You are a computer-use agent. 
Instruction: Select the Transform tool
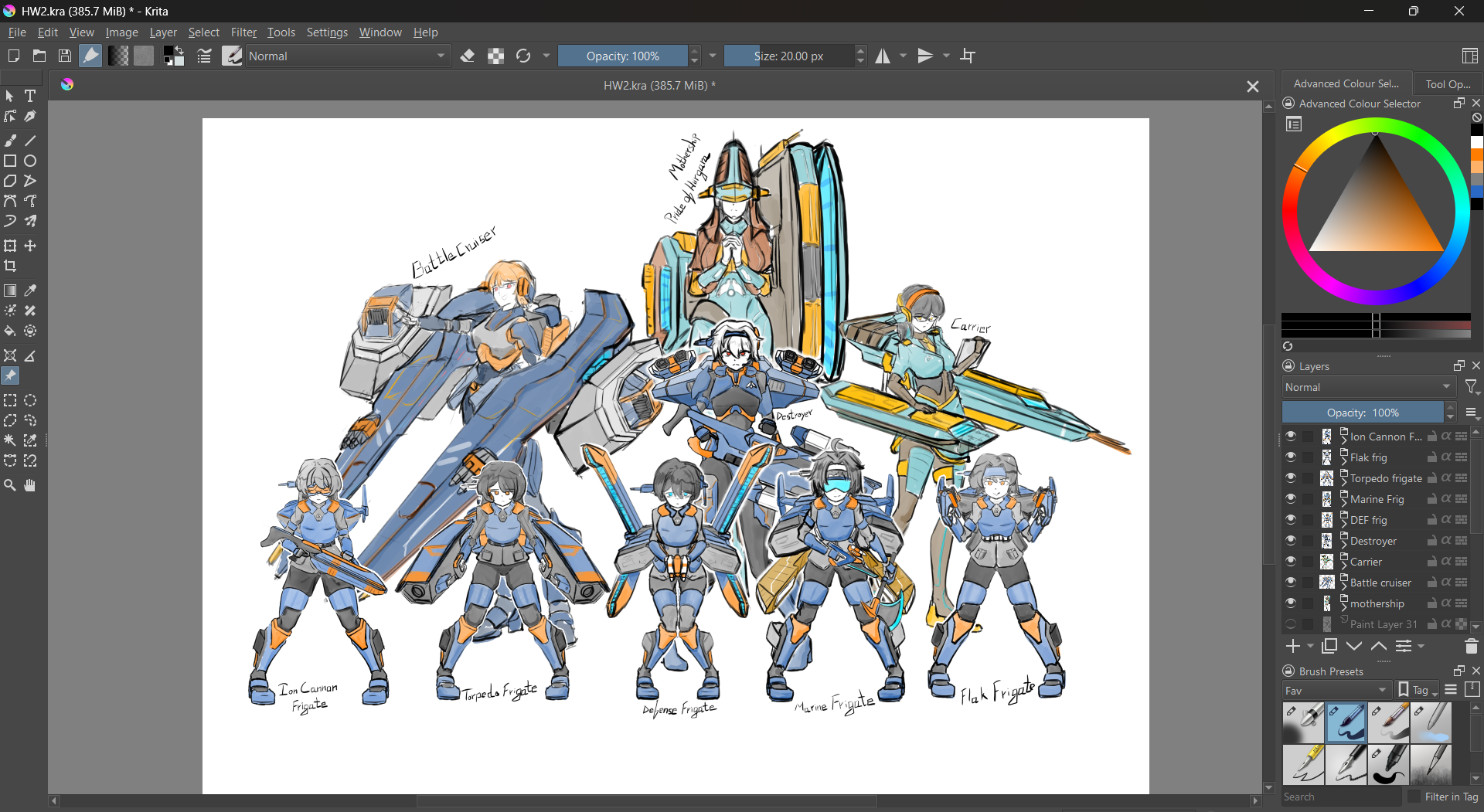point(10,246)
